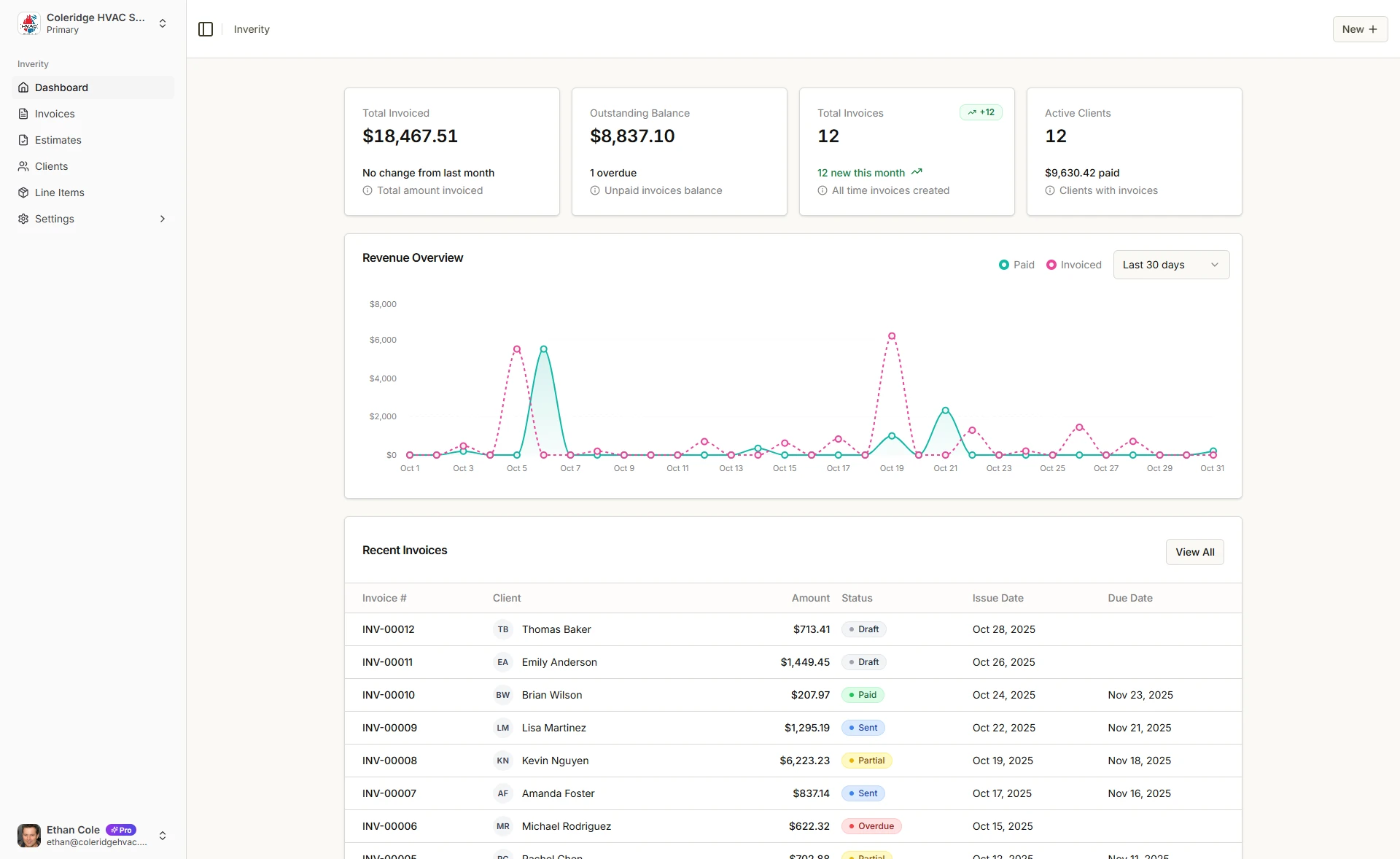The width and height of the screenshot is (1400, 859).
Task: Go to Invoices in the sidebar
Action: pos(55,114)
